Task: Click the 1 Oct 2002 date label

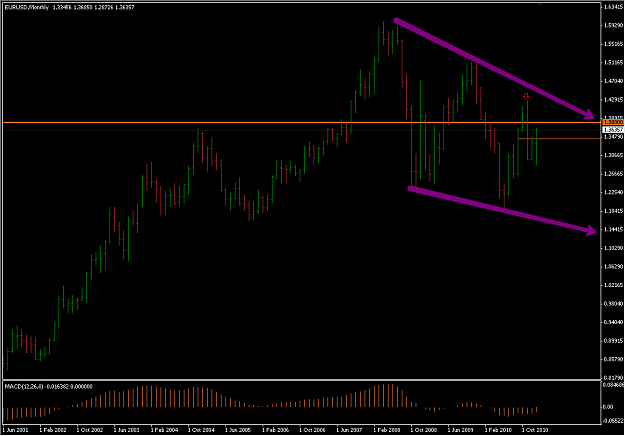Action: [90, 430]
